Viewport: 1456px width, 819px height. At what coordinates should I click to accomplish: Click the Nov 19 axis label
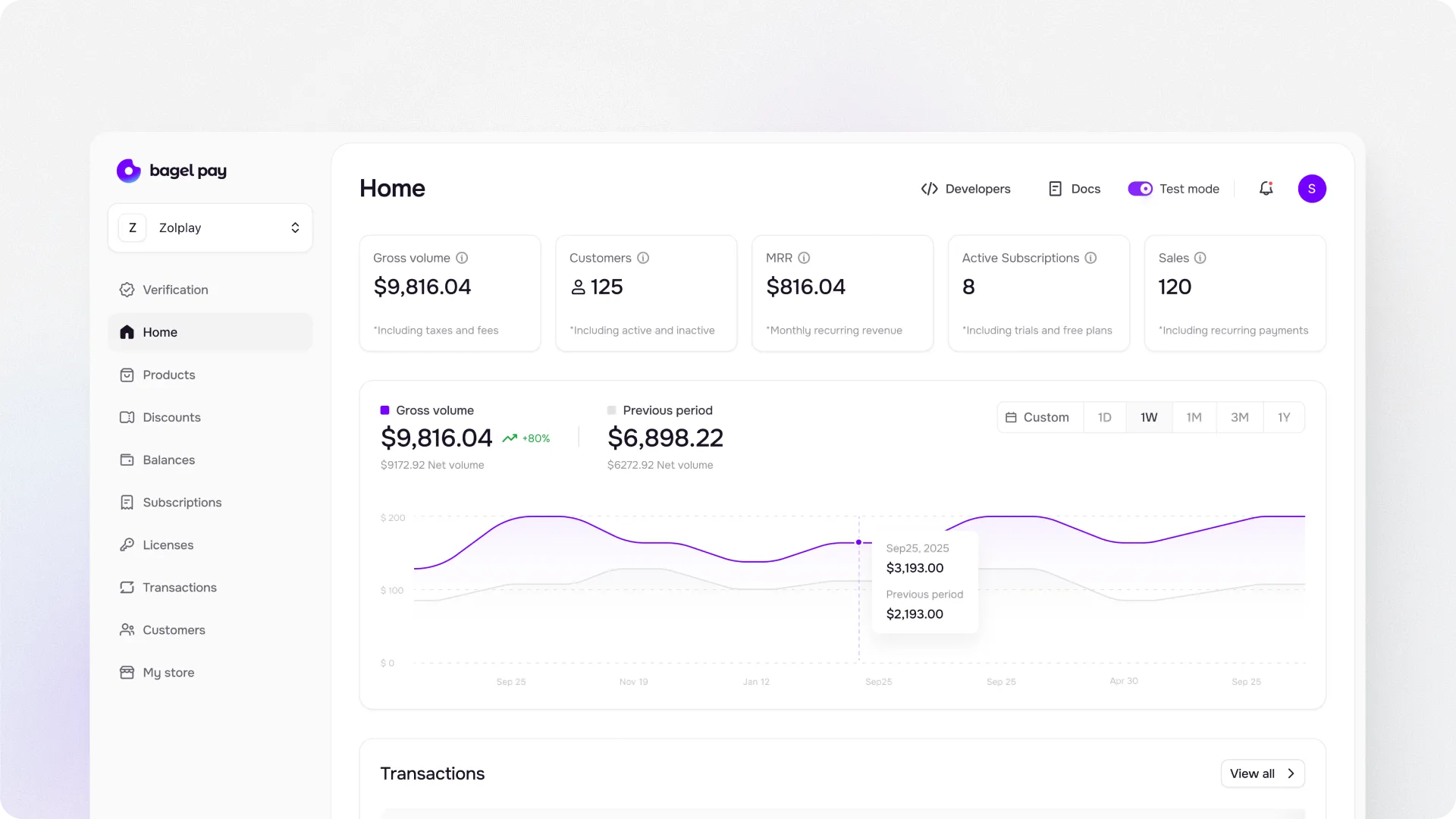point(633,682)
